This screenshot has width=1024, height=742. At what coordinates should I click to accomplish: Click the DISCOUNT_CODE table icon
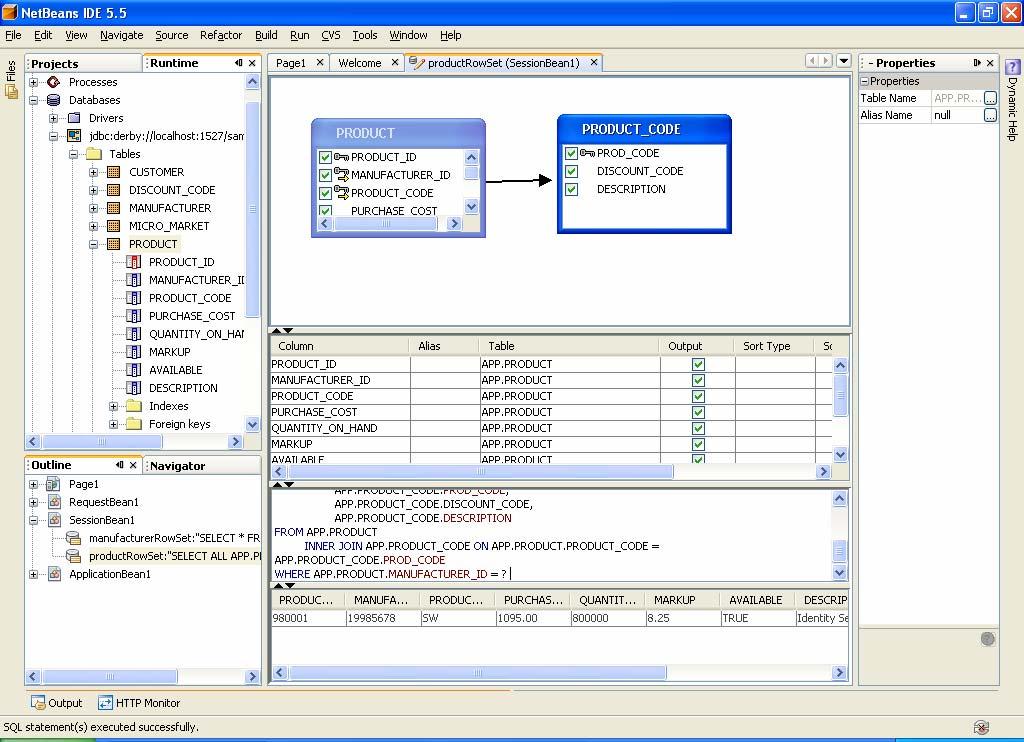(114, 190)
